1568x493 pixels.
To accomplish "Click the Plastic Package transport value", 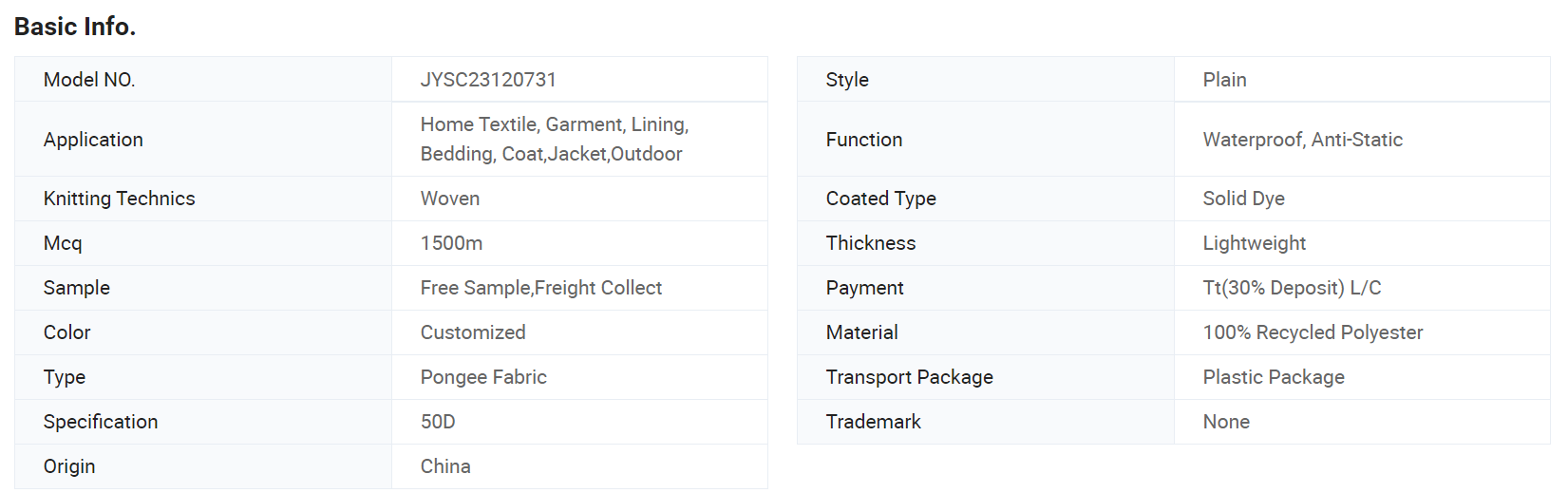I will tap(1274, 377).
